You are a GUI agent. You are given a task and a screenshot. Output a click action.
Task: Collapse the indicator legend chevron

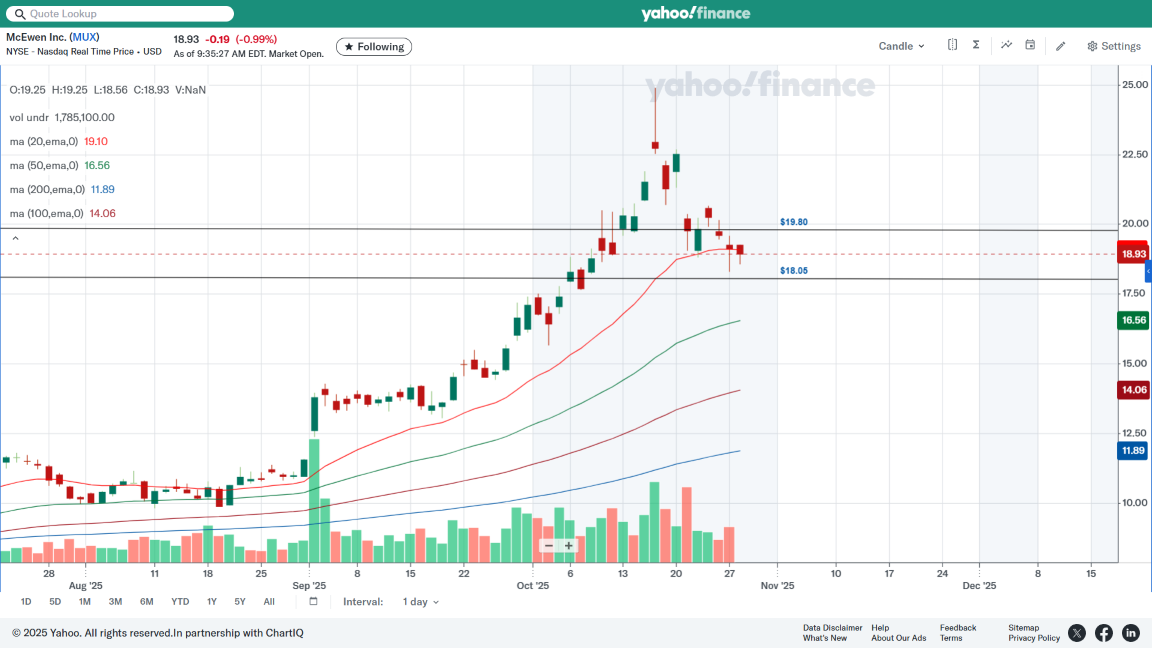coord(14,238)
